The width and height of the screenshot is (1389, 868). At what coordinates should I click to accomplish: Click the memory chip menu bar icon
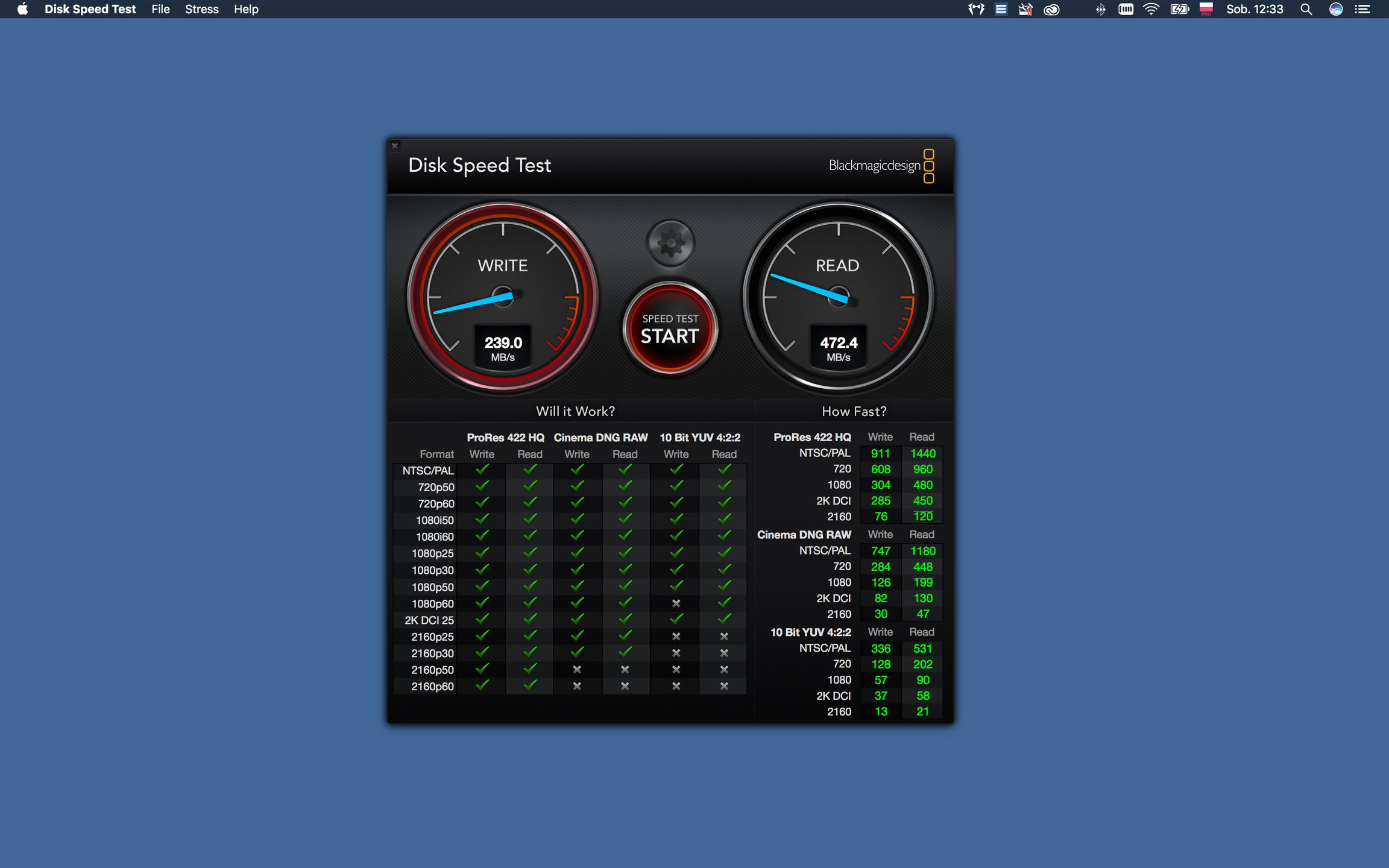[x=1126, y=9]
